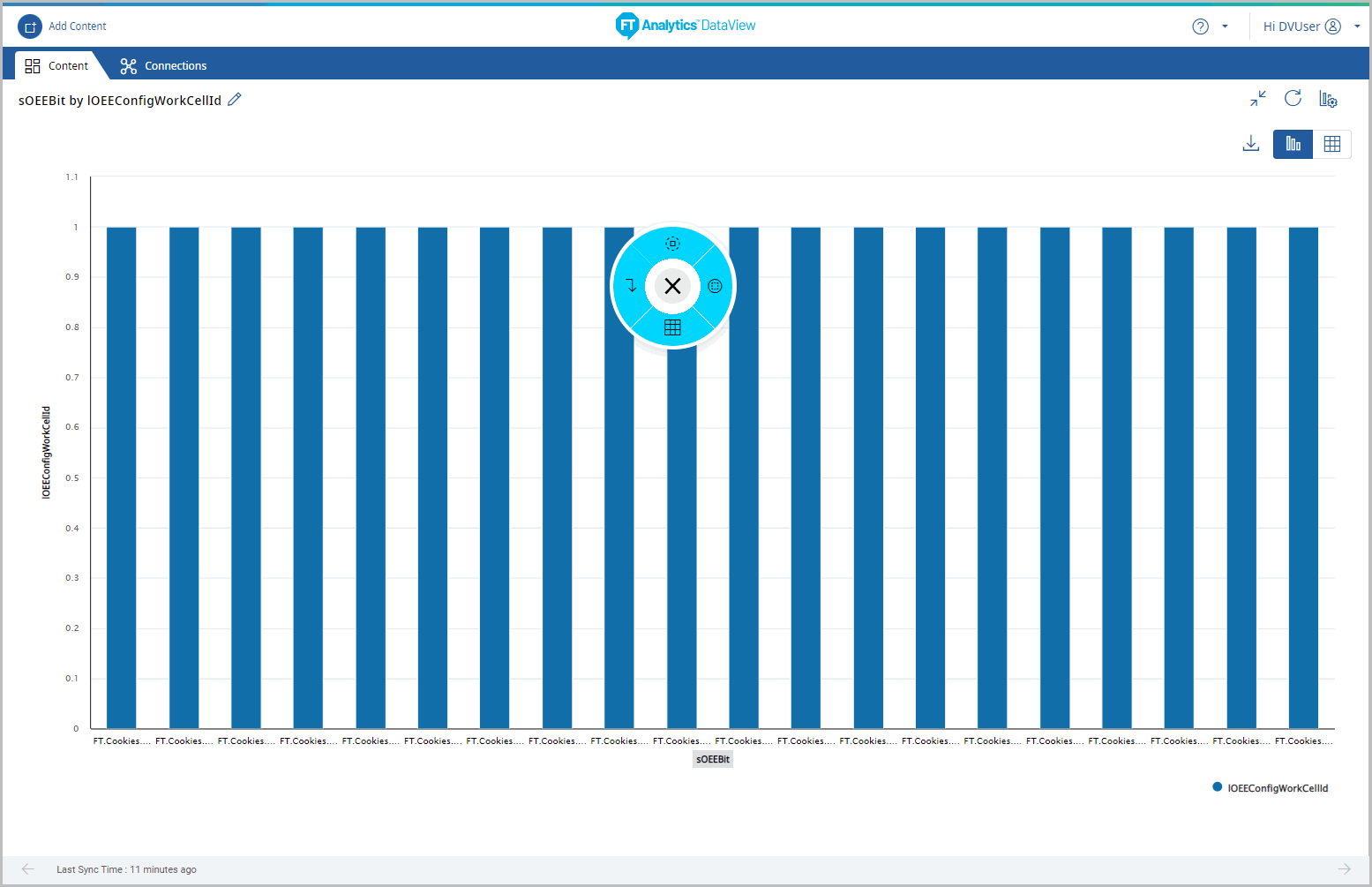Switch to the Connections tab
This screenshot has width=1372, height=887.
164,65
